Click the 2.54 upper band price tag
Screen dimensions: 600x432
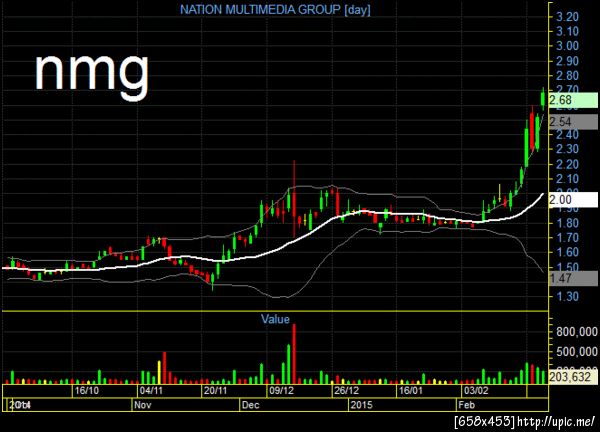click(x=573, y=122)
